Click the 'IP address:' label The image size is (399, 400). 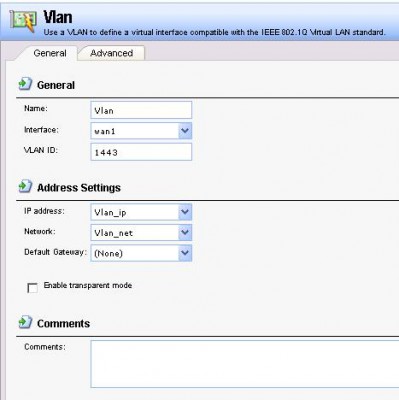point(44,211)
